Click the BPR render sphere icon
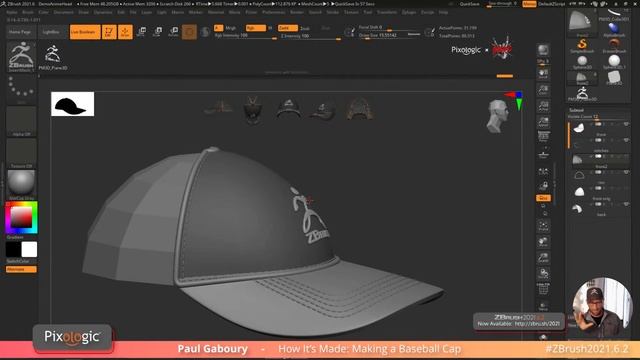The width and height of the screenshot is (640, 360). point(543,51)
